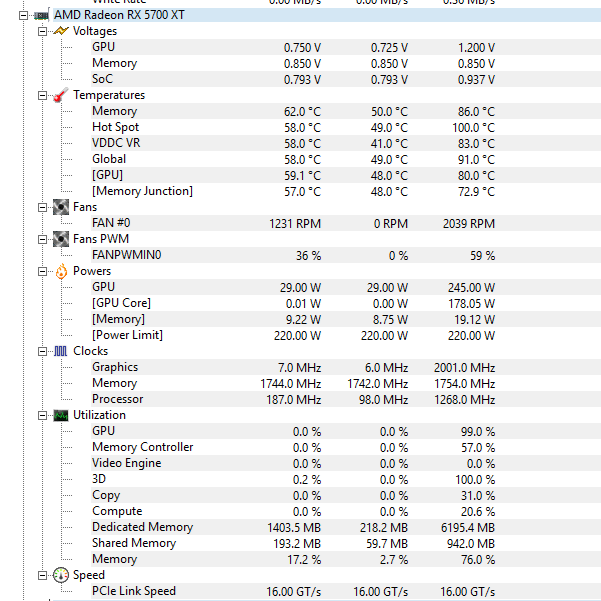Click the Fans PWM category fan icon
Image resolution: width=601 pixels, height=601 pixels.
61,239
